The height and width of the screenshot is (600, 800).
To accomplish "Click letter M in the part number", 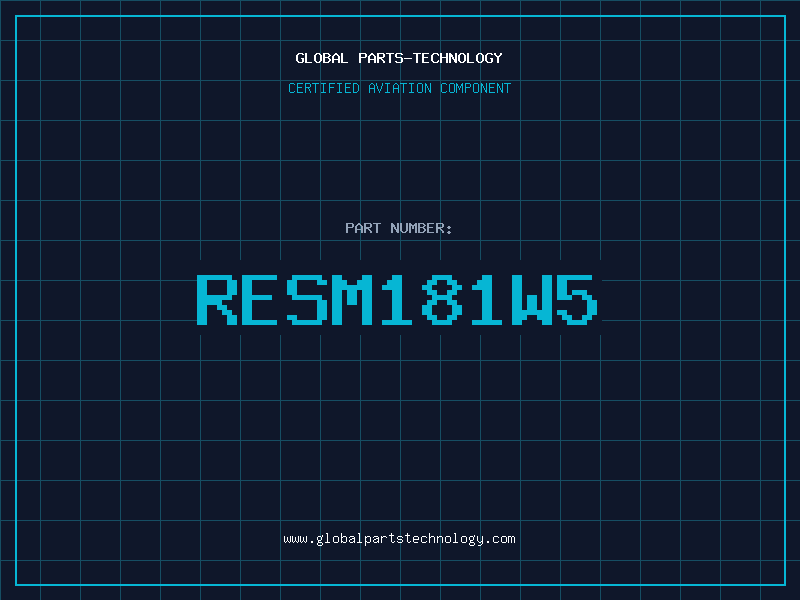I will pyautogui.click(x=353, y=300).
